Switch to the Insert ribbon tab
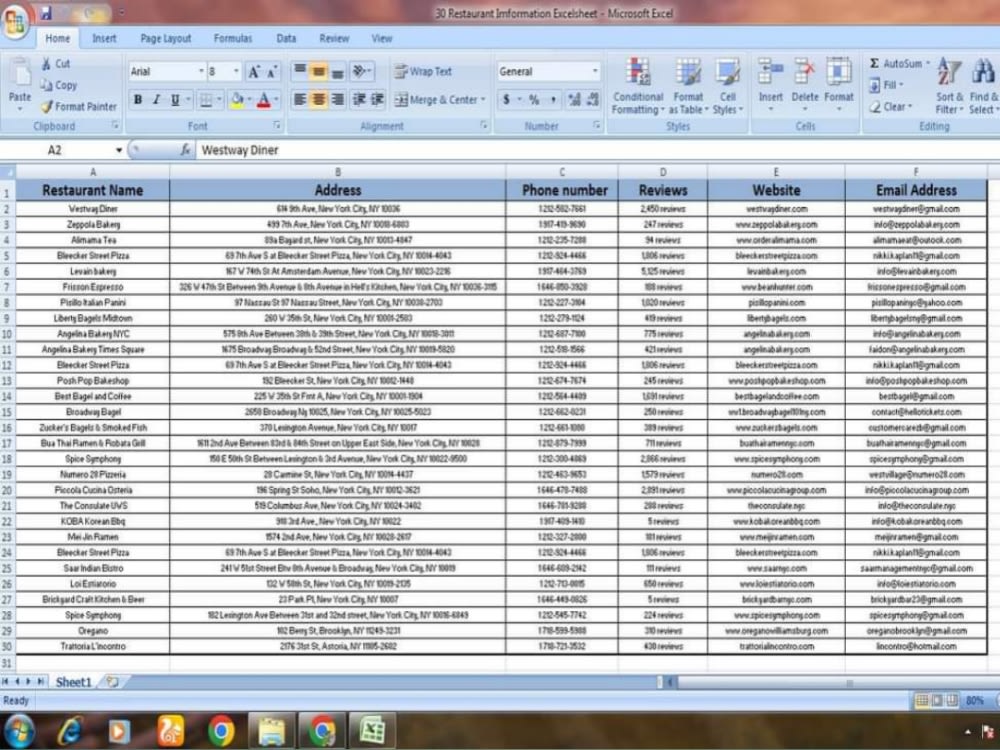The image size is (1000, 750). [104, 38]
